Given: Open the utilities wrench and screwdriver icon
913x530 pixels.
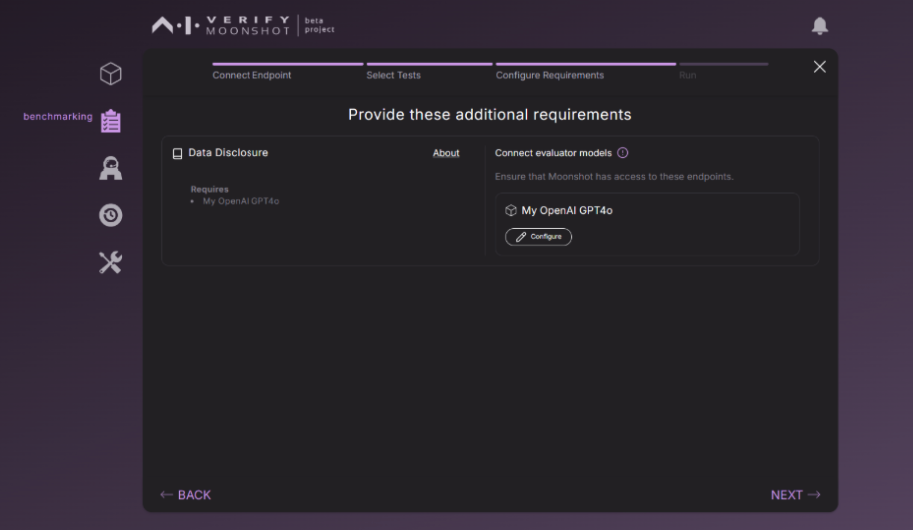Looking at the screenshot, I should pyautogui.click(x=111, y=263).
